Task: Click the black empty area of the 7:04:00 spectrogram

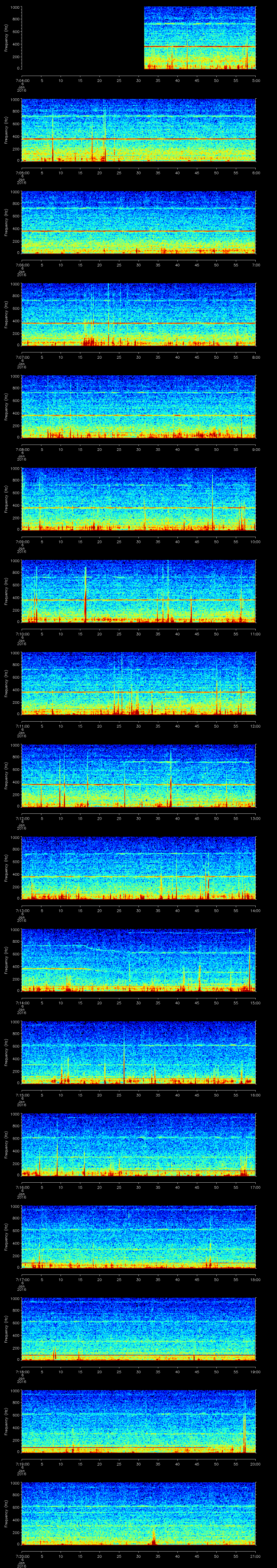Action: point(82,38)
